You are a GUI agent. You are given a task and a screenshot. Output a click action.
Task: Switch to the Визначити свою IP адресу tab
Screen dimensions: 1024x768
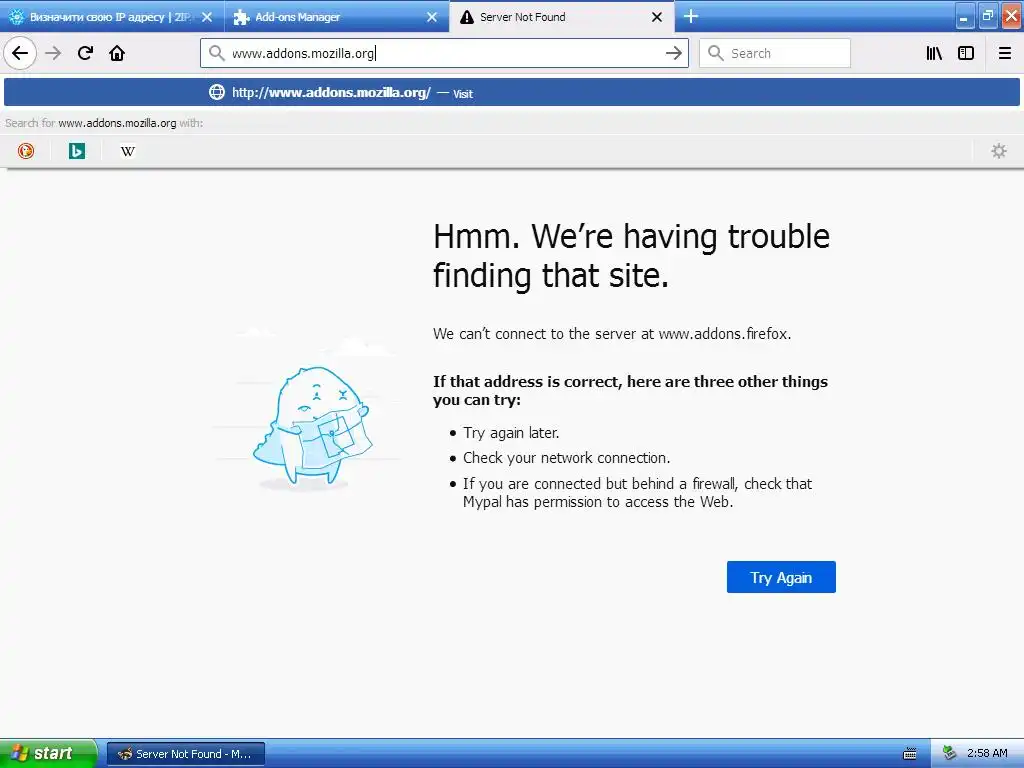pyautogui.click(x=112, y=17)
